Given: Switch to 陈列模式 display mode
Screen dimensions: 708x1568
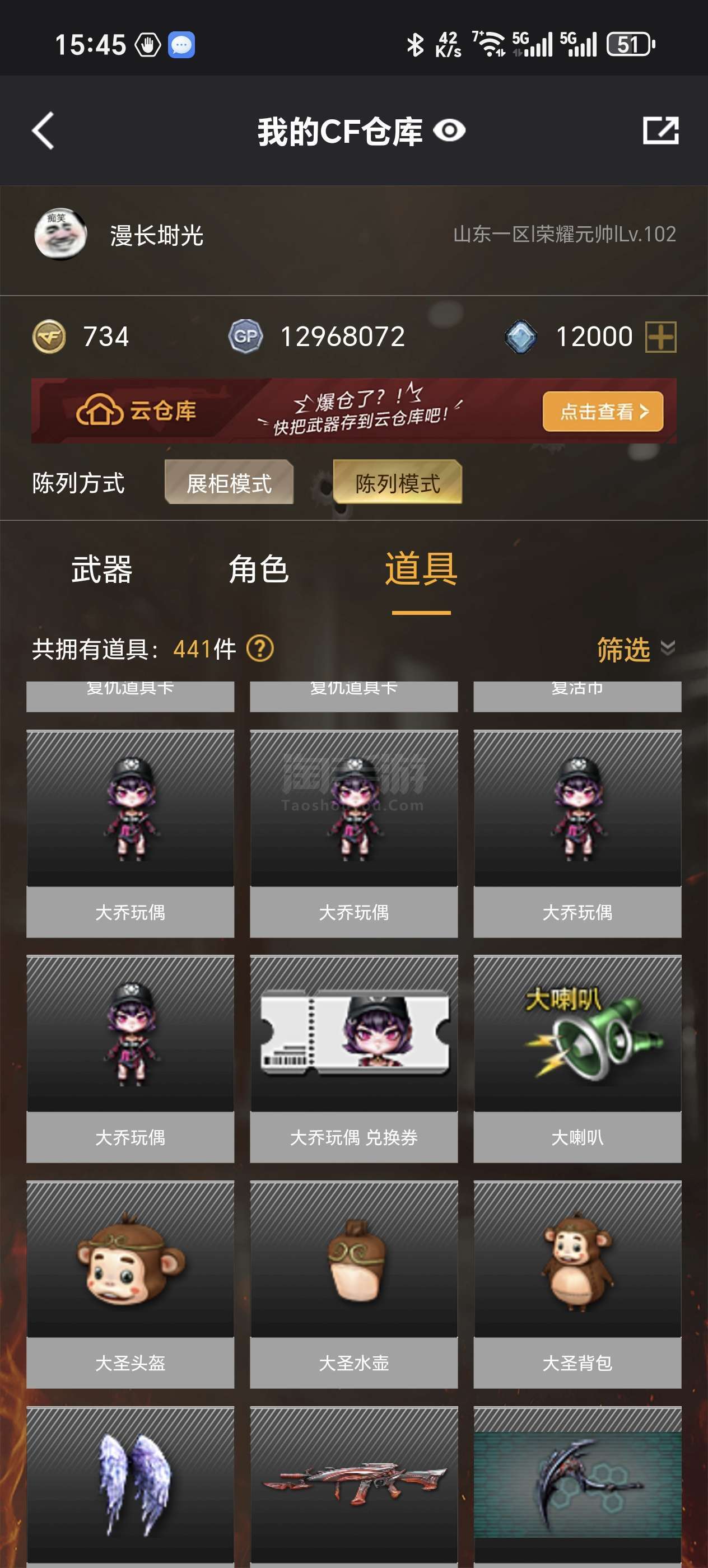Looking at the screenshot, I should pos(398,482).
